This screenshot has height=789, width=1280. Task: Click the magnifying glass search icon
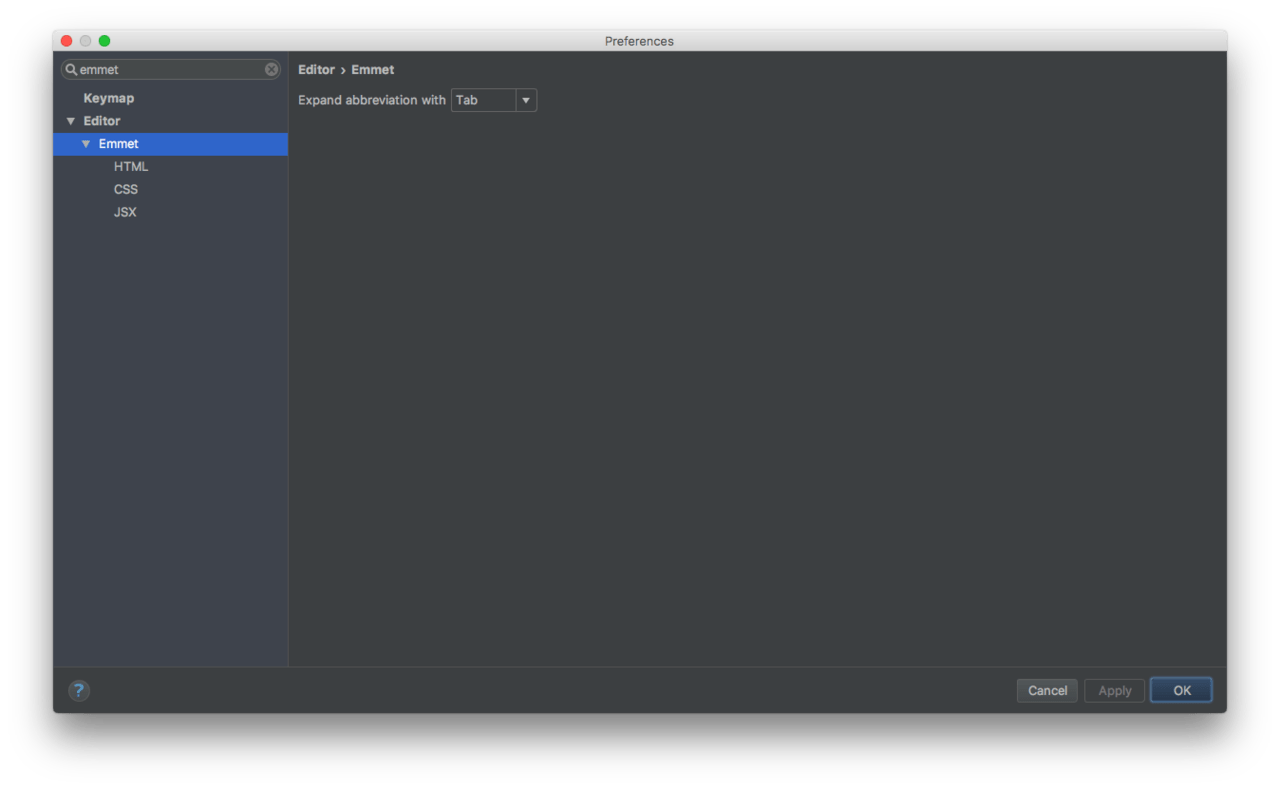pyautogui.click(x=70, y=69)
